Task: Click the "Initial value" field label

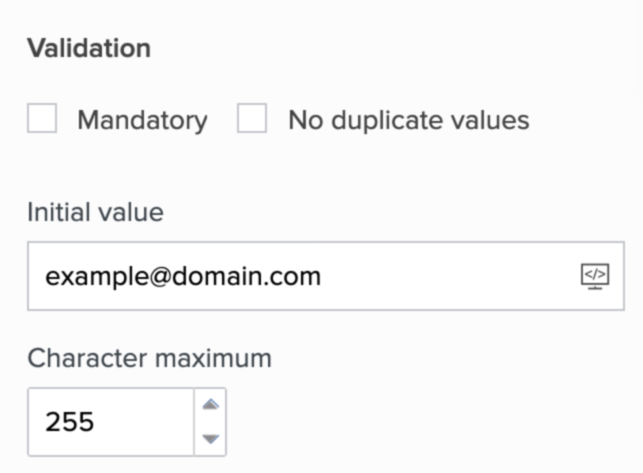Action: point(95,212)
